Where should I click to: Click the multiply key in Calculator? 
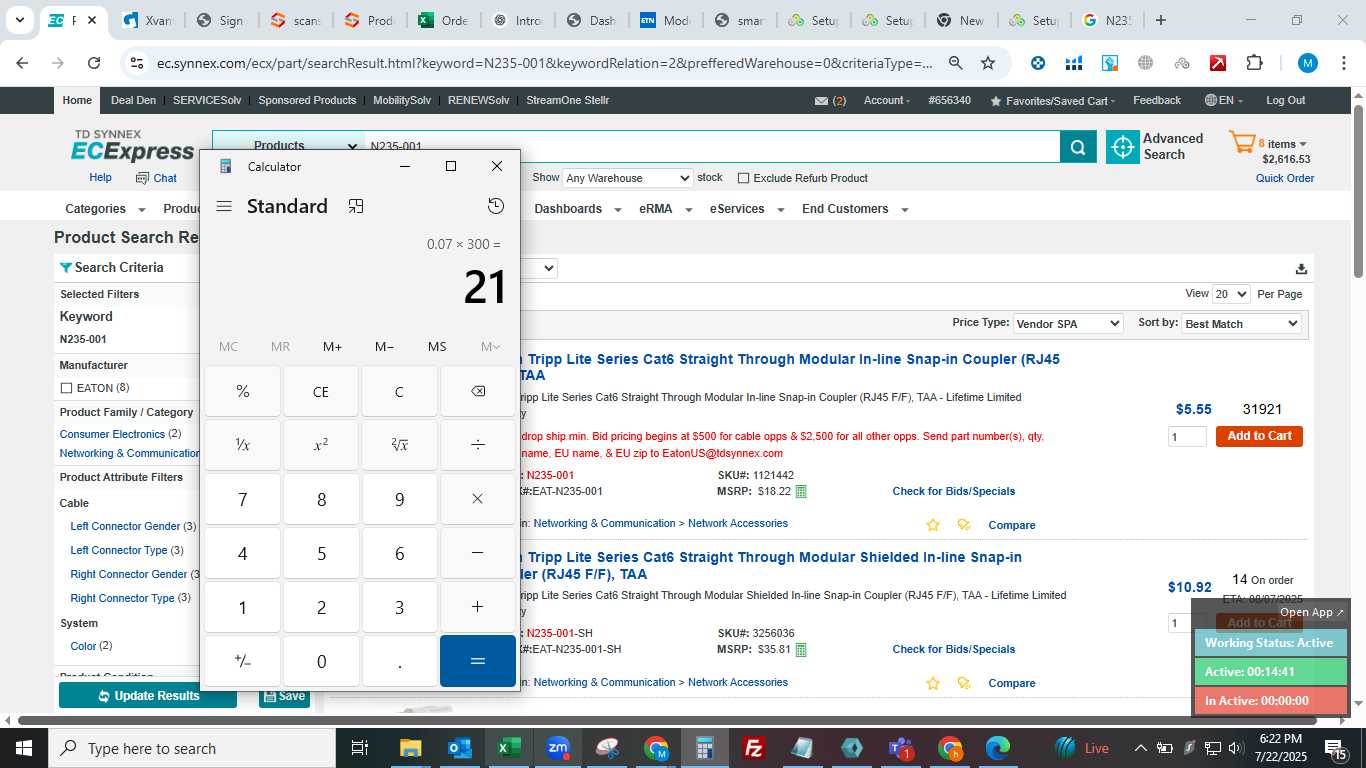point(478,499)
